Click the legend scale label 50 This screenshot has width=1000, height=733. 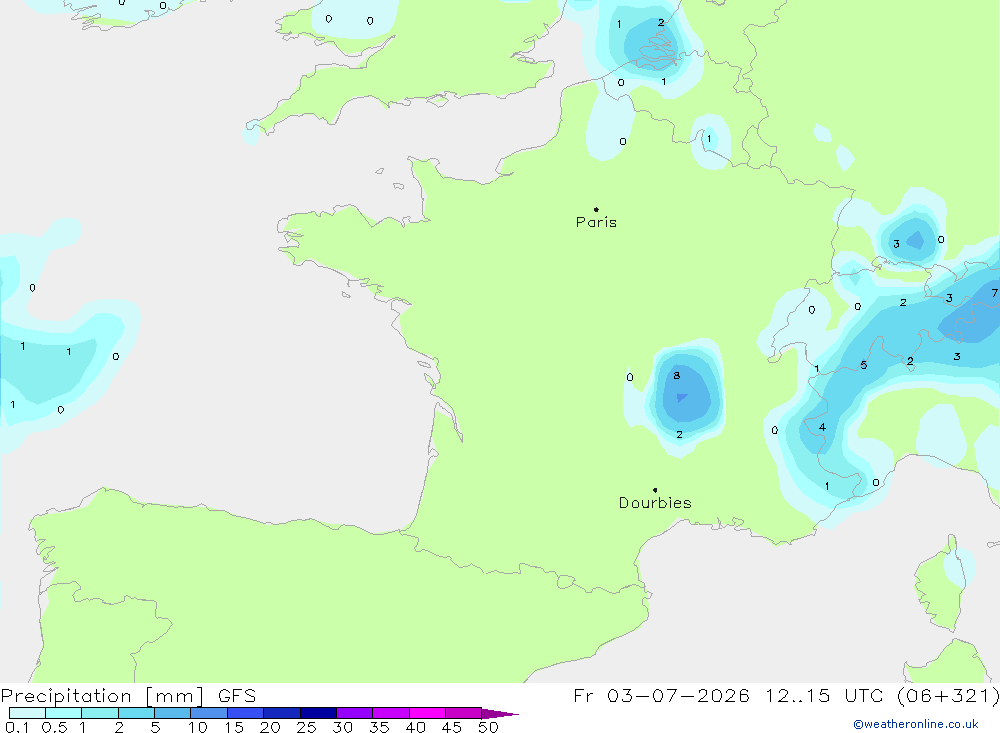pyautogui.click(x=488, y=727)
